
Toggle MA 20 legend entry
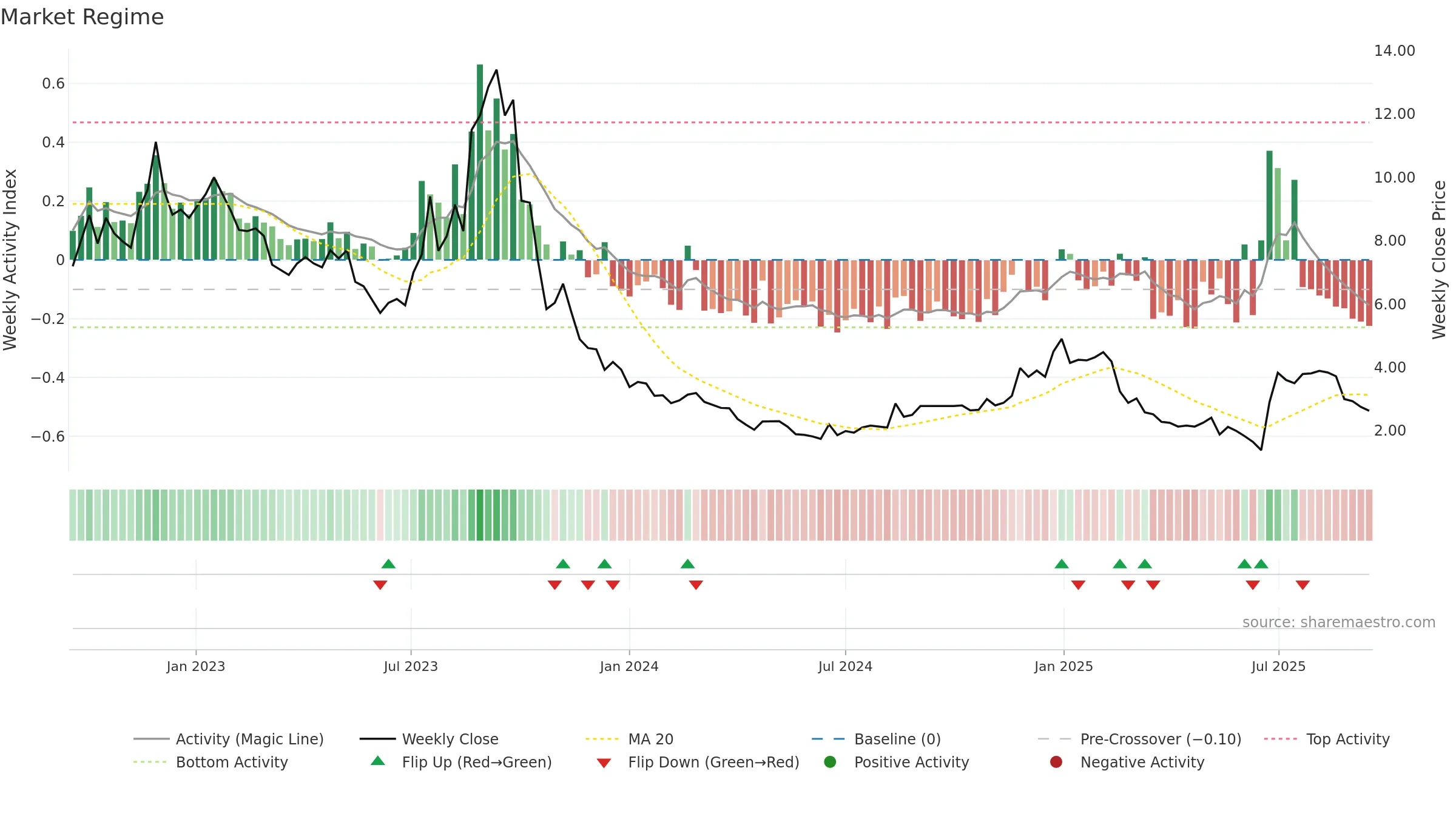coord(629,739)
